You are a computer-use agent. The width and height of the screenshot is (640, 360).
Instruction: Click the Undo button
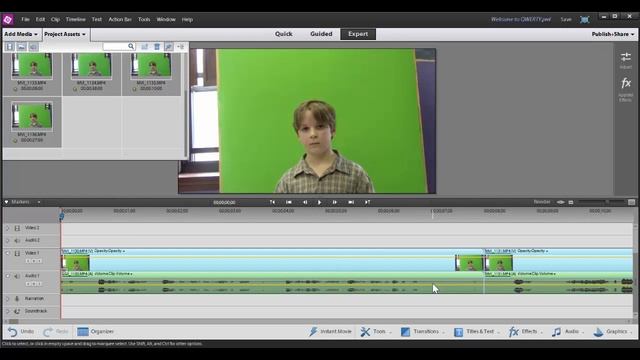(21, 331)
